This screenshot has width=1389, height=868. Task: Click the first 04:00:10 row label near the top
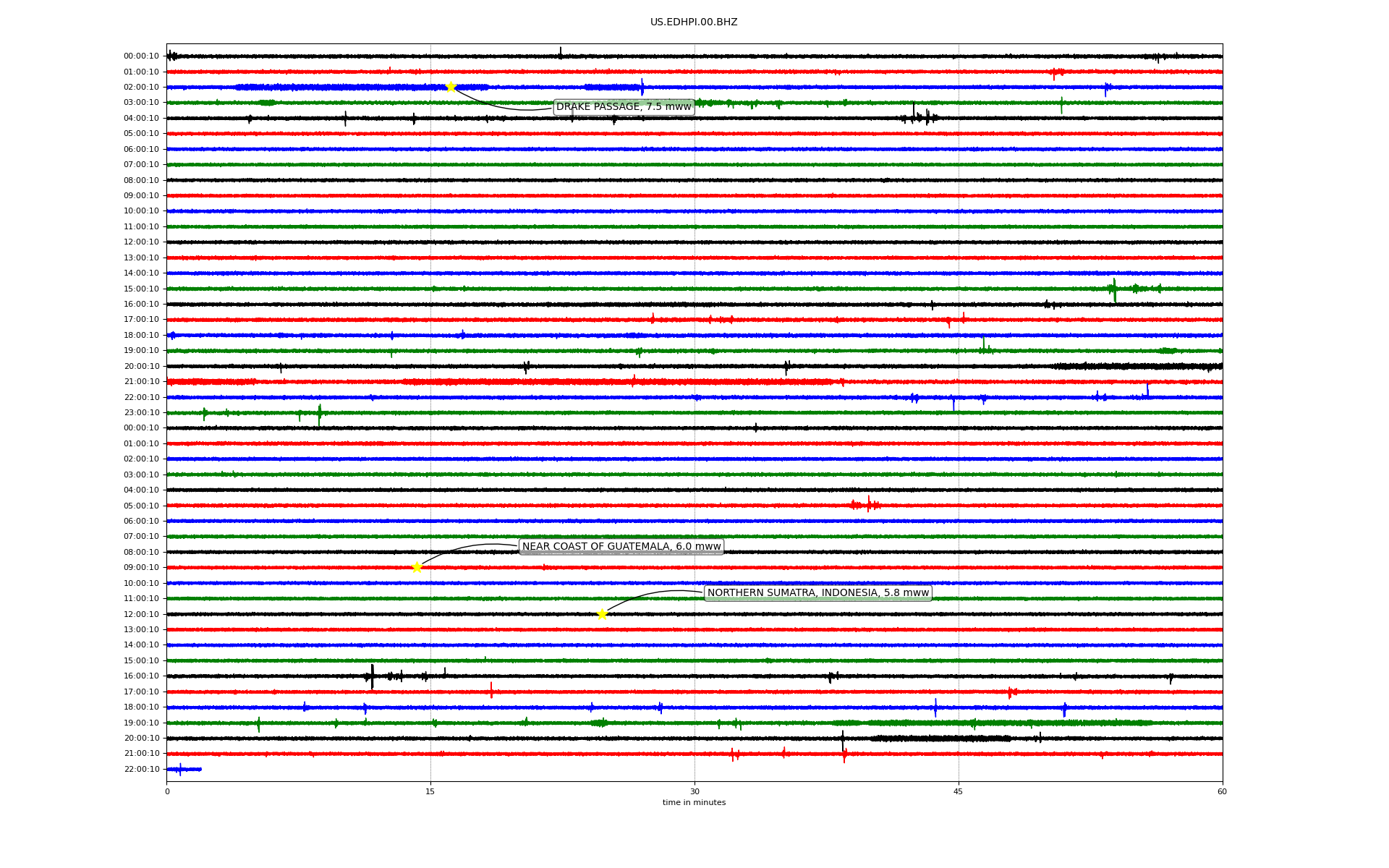coord(141,119)
